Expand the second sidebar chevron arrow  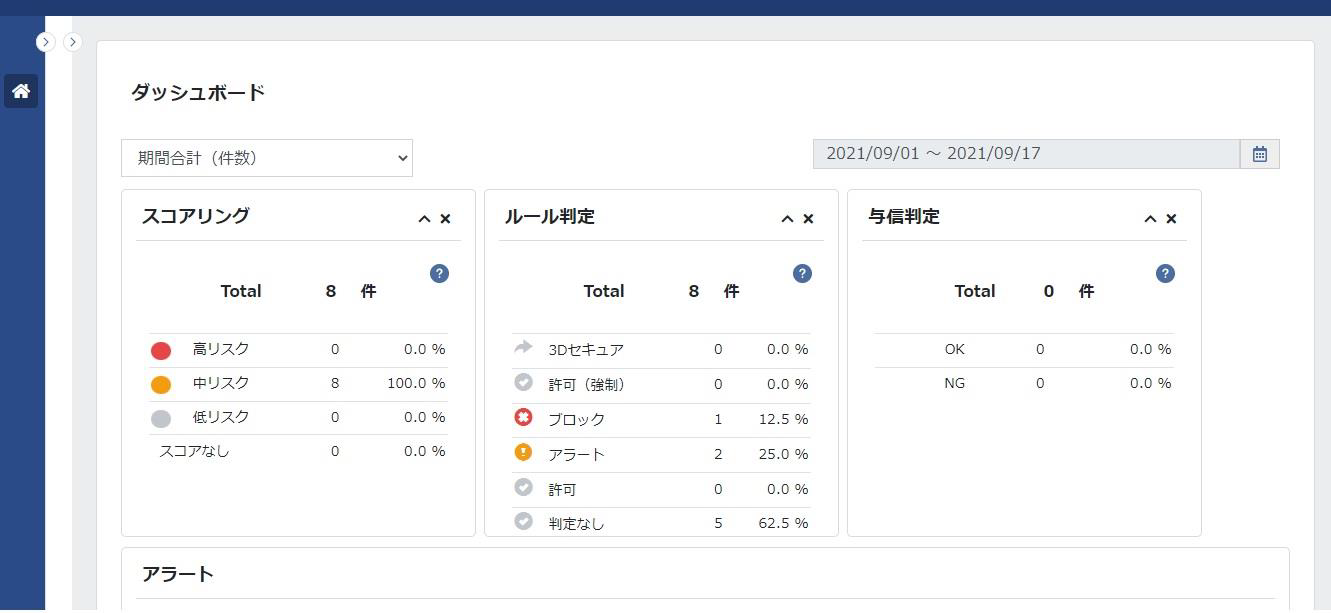[x=72, y=42]
